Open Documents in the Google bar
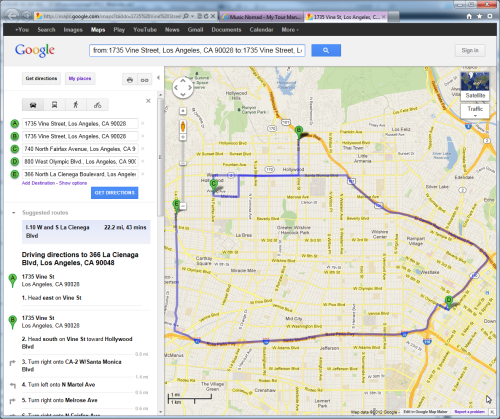Image resolution: width=500 pixels, height=419 pixels. (x=226, y=30)
